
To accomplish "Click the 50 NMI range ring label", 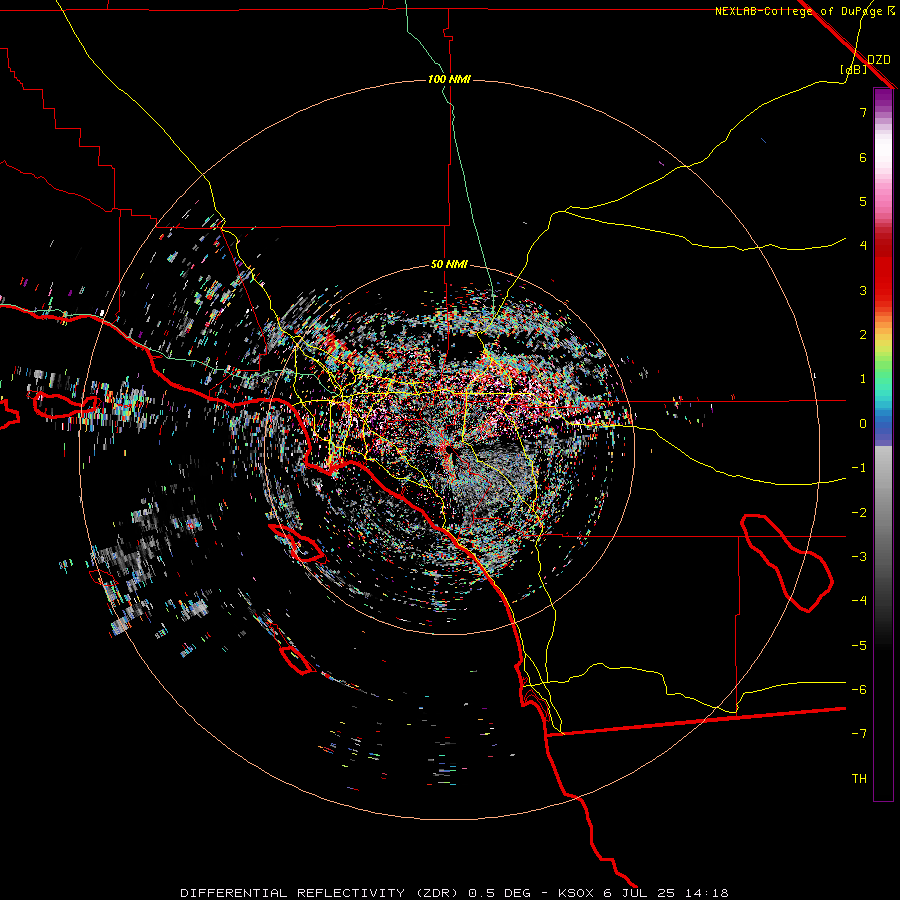I will pos(449,264).
